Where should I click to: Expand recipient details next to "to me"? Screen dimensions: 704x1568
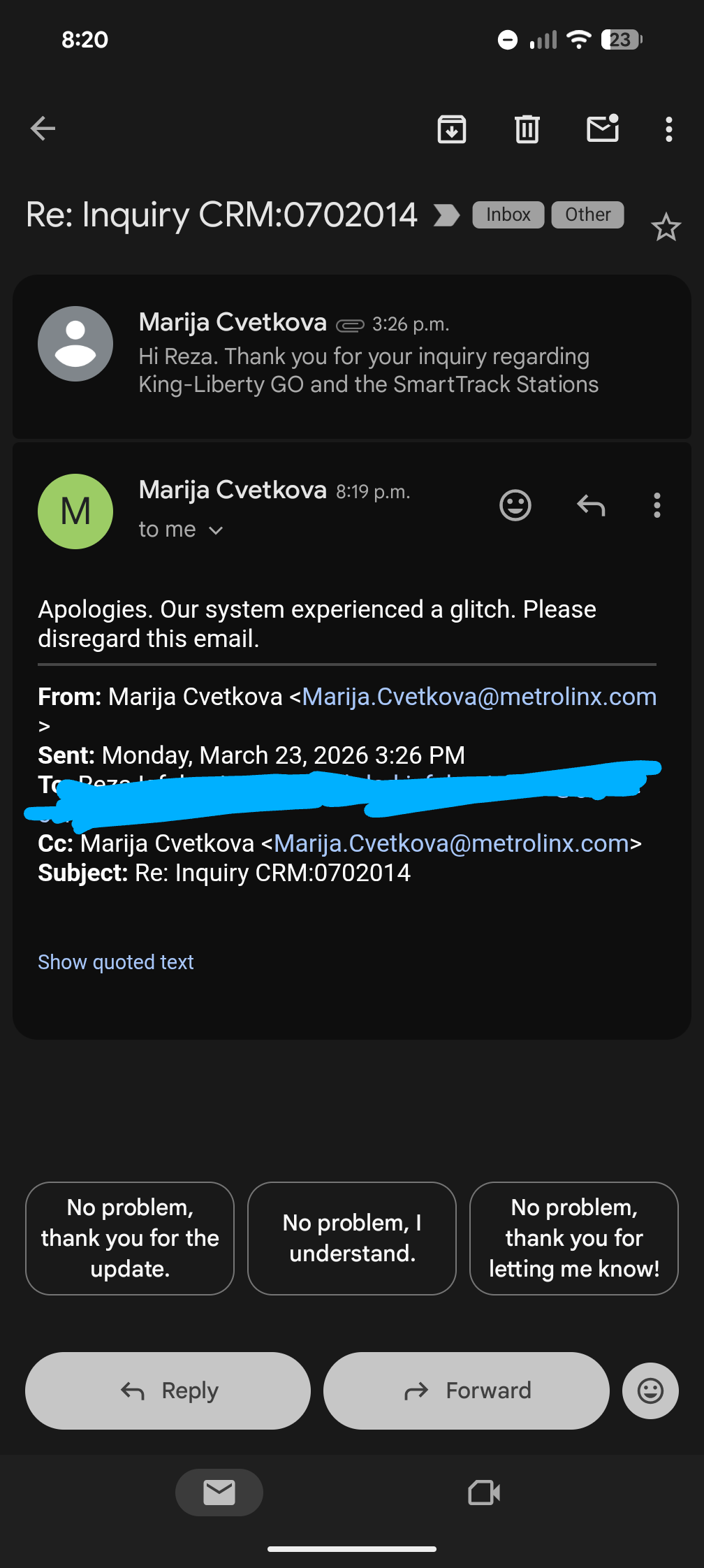pyautogui.click(x=216, y=530)
